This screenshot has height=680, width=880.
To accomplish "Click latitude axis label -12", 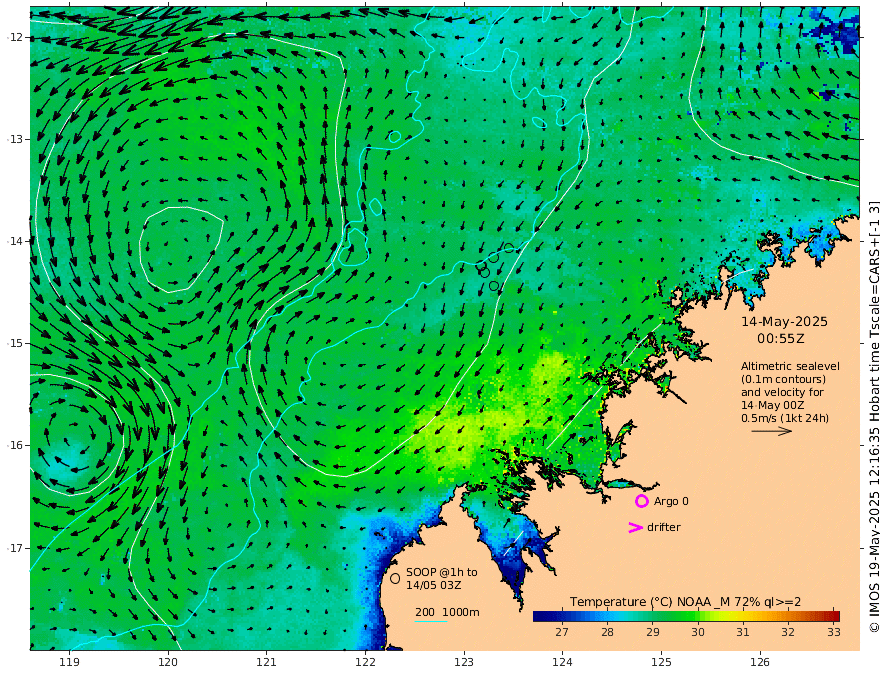I will tap(15, 38).
